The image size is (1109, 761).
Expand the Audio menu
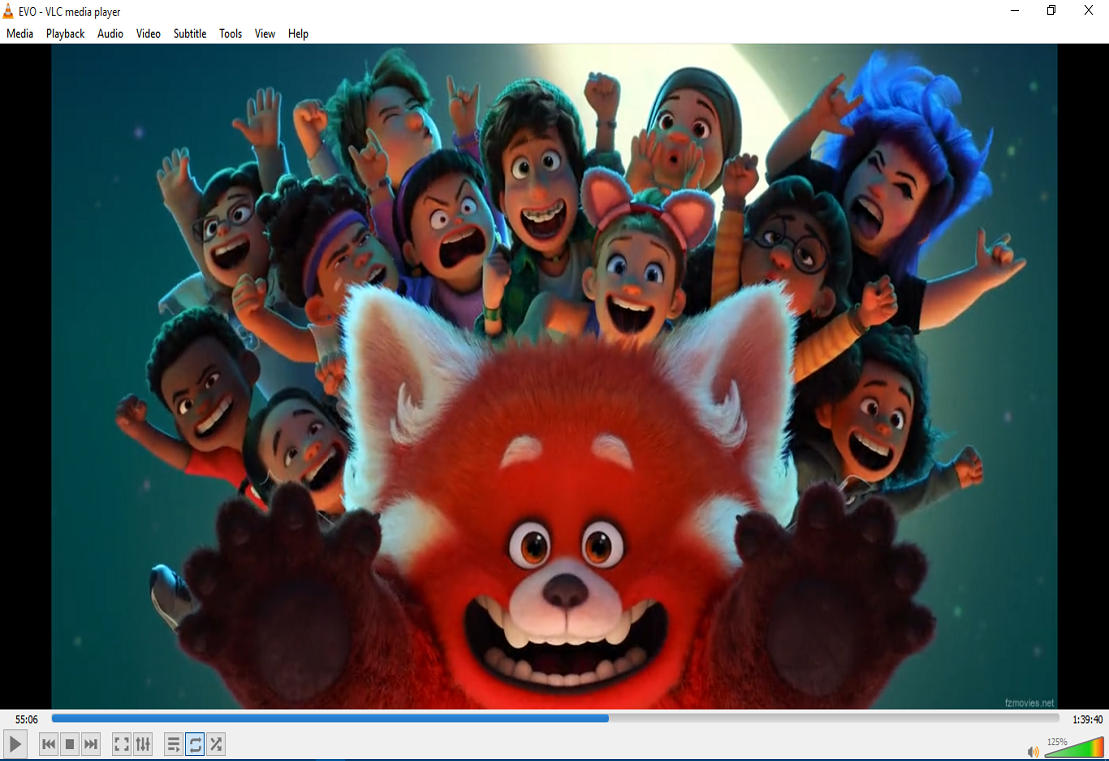(110, 34)
